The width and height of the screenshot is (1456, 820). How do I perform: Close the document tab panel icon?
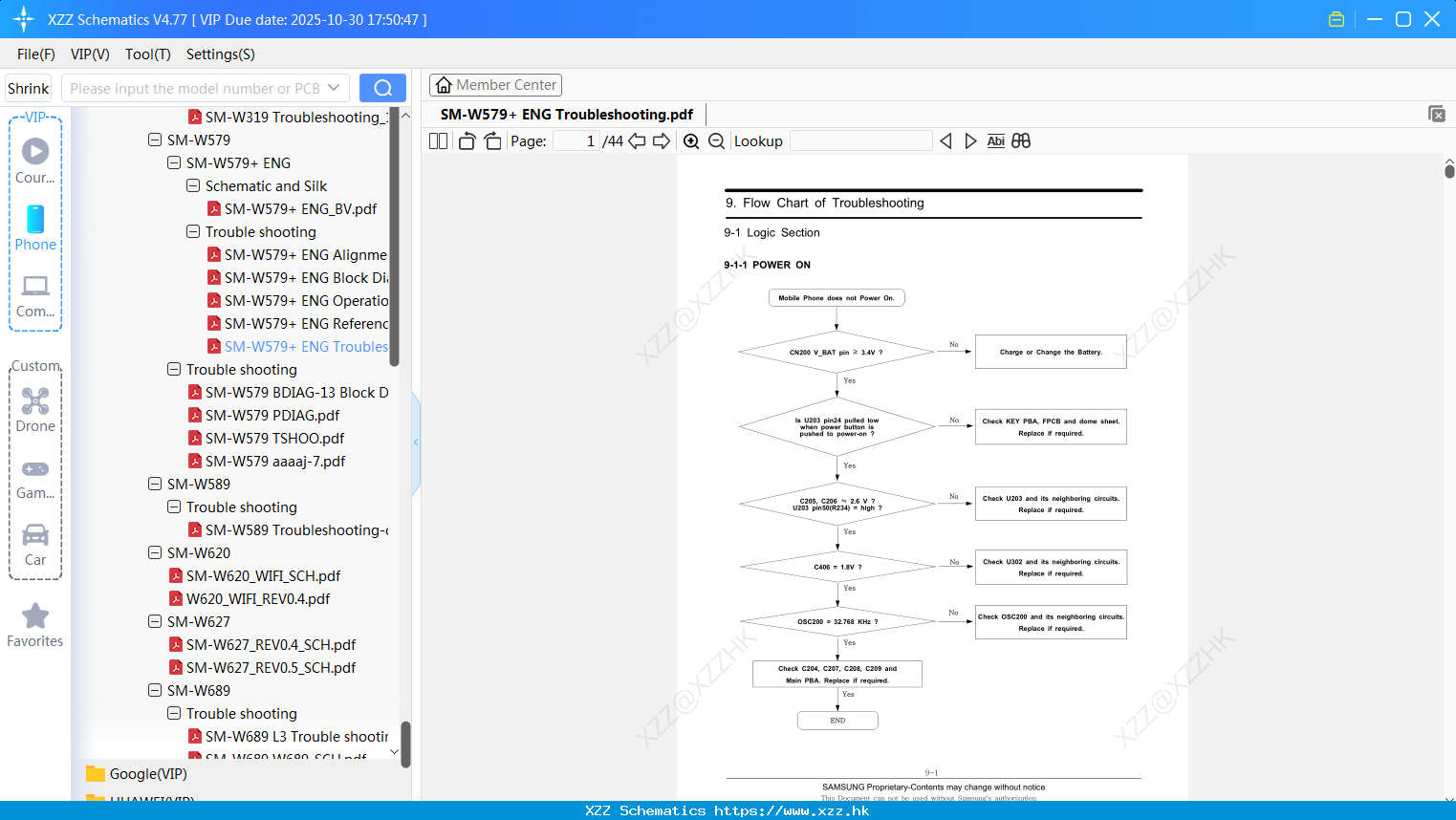[1437, 114]
